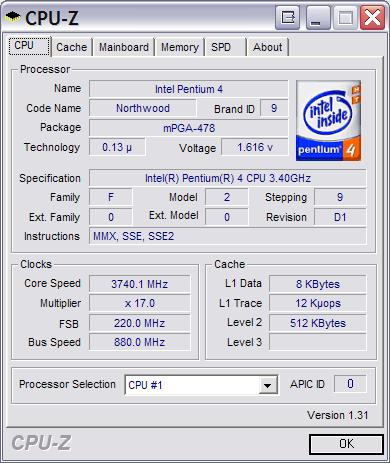
Task: Click the Core Speed value field
Action: tap(140, 284)
